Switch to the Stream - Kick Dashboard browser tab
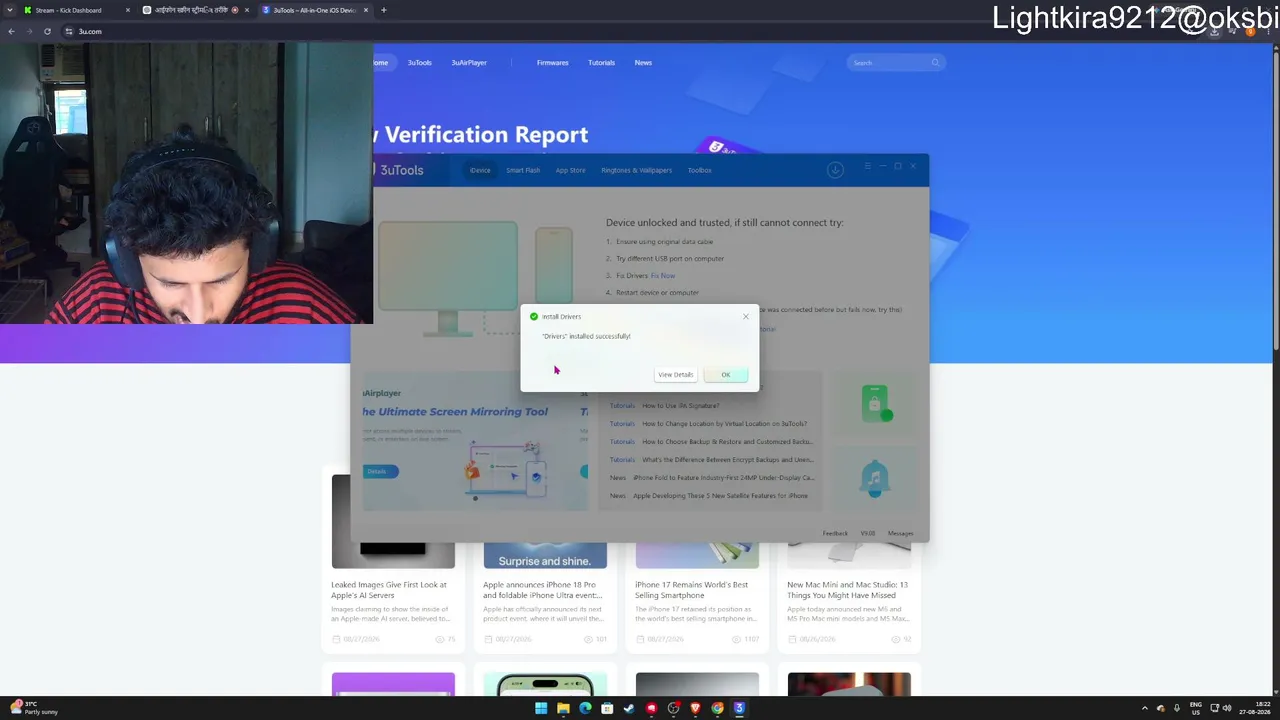This screenshot has width=1280, height=720. tap(70, 10)
